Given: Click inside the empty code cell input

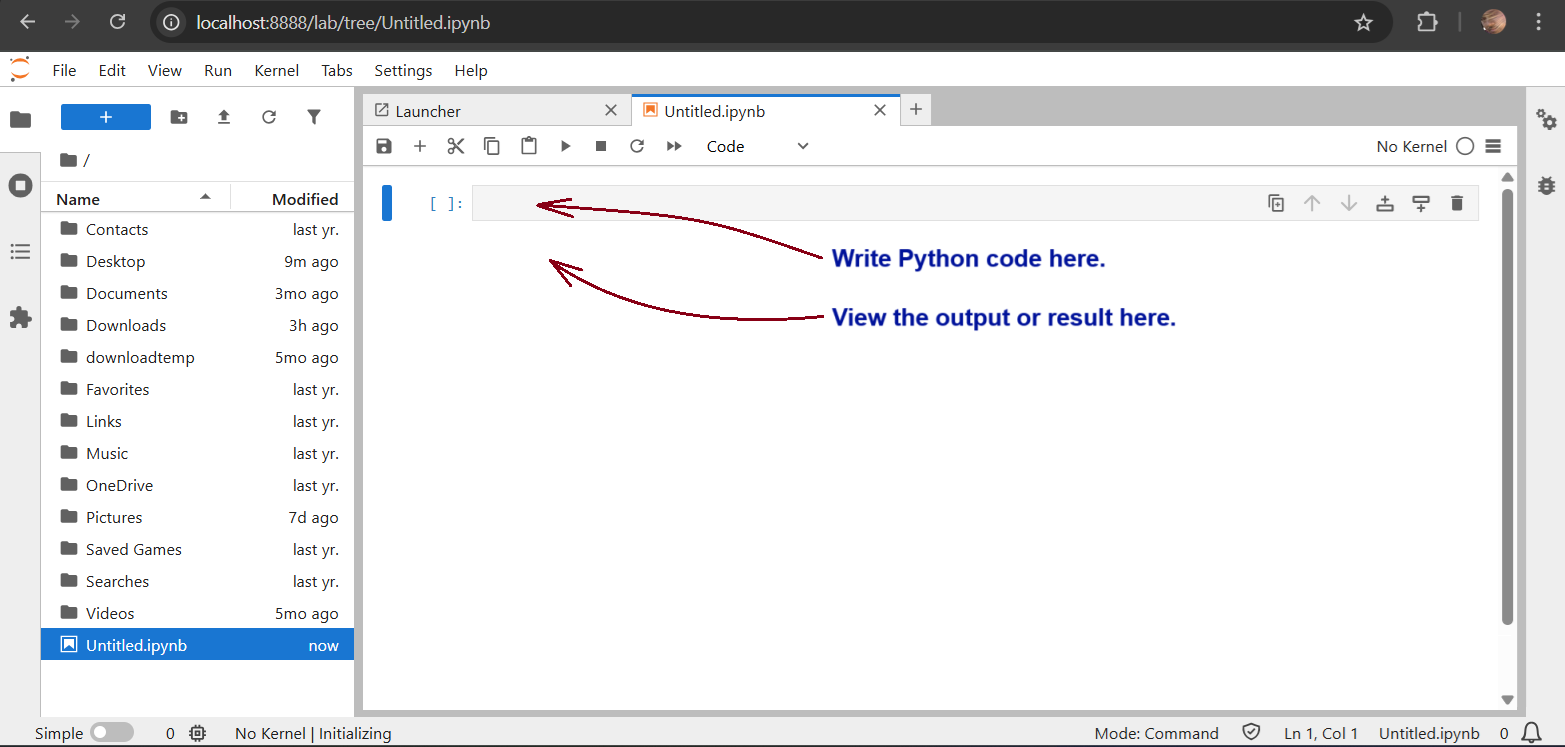Looking at the screenshot, I should (x=860, y=203).
